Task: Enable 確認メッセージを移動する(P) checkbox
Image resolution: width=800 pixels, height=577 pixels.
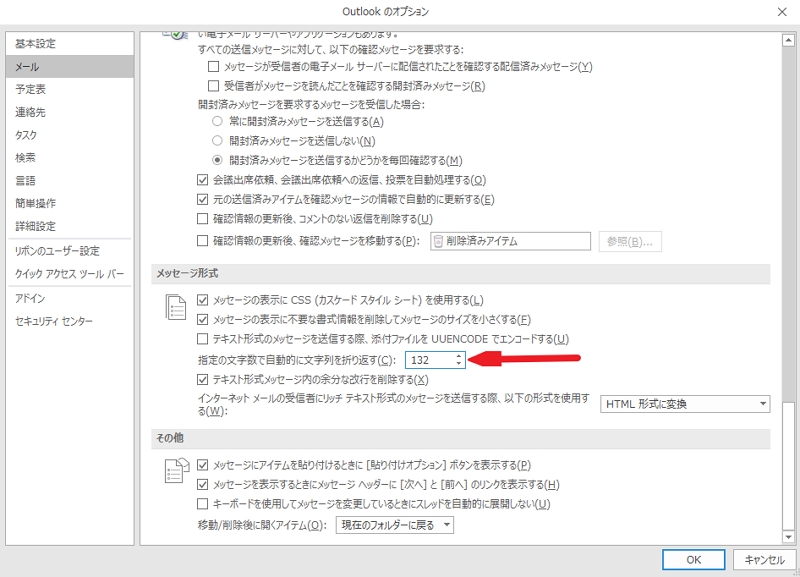Action: pyautogui.click(x=203, y=241)
